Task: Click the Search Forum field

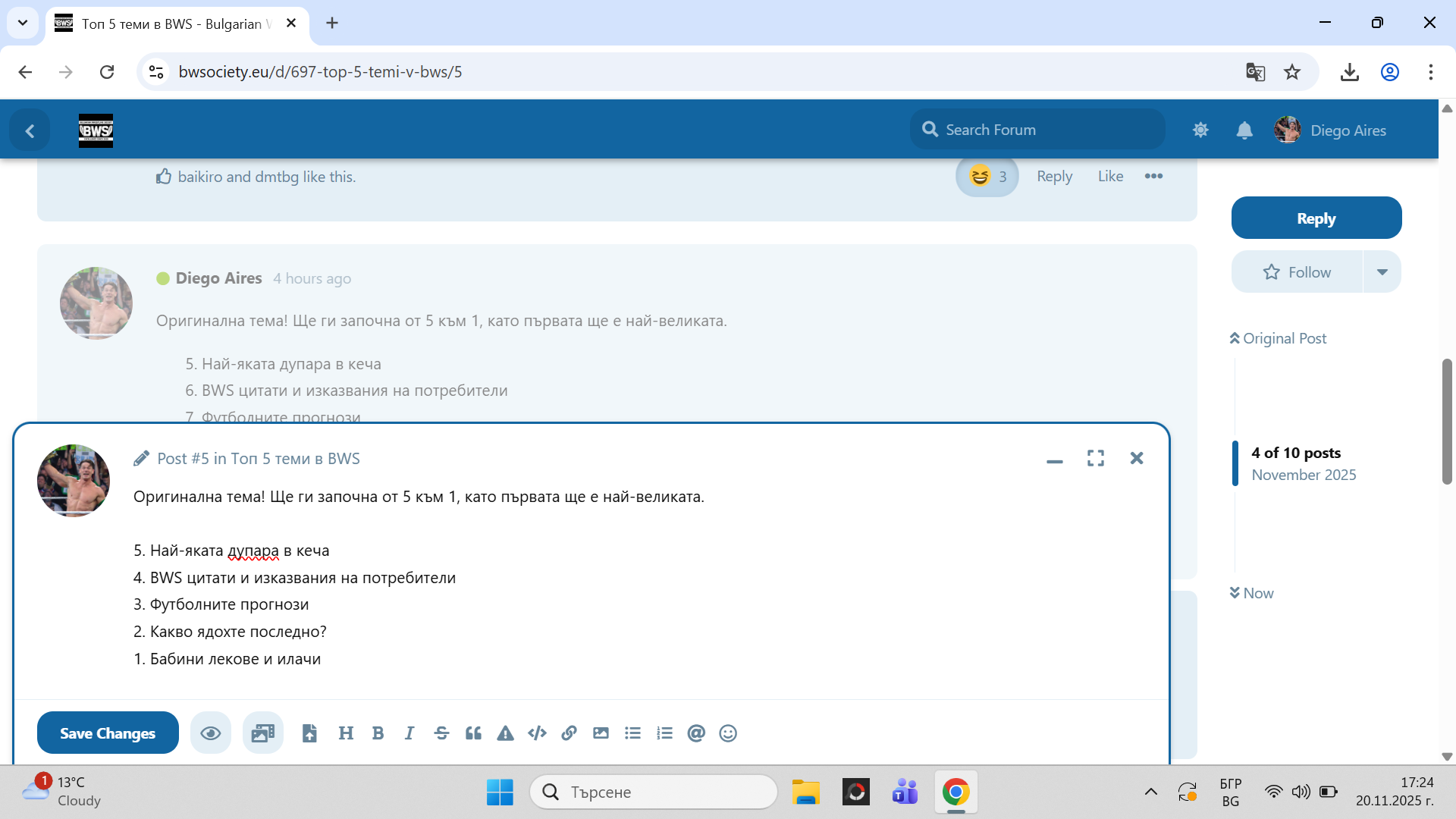Action: click(1037, 130)
